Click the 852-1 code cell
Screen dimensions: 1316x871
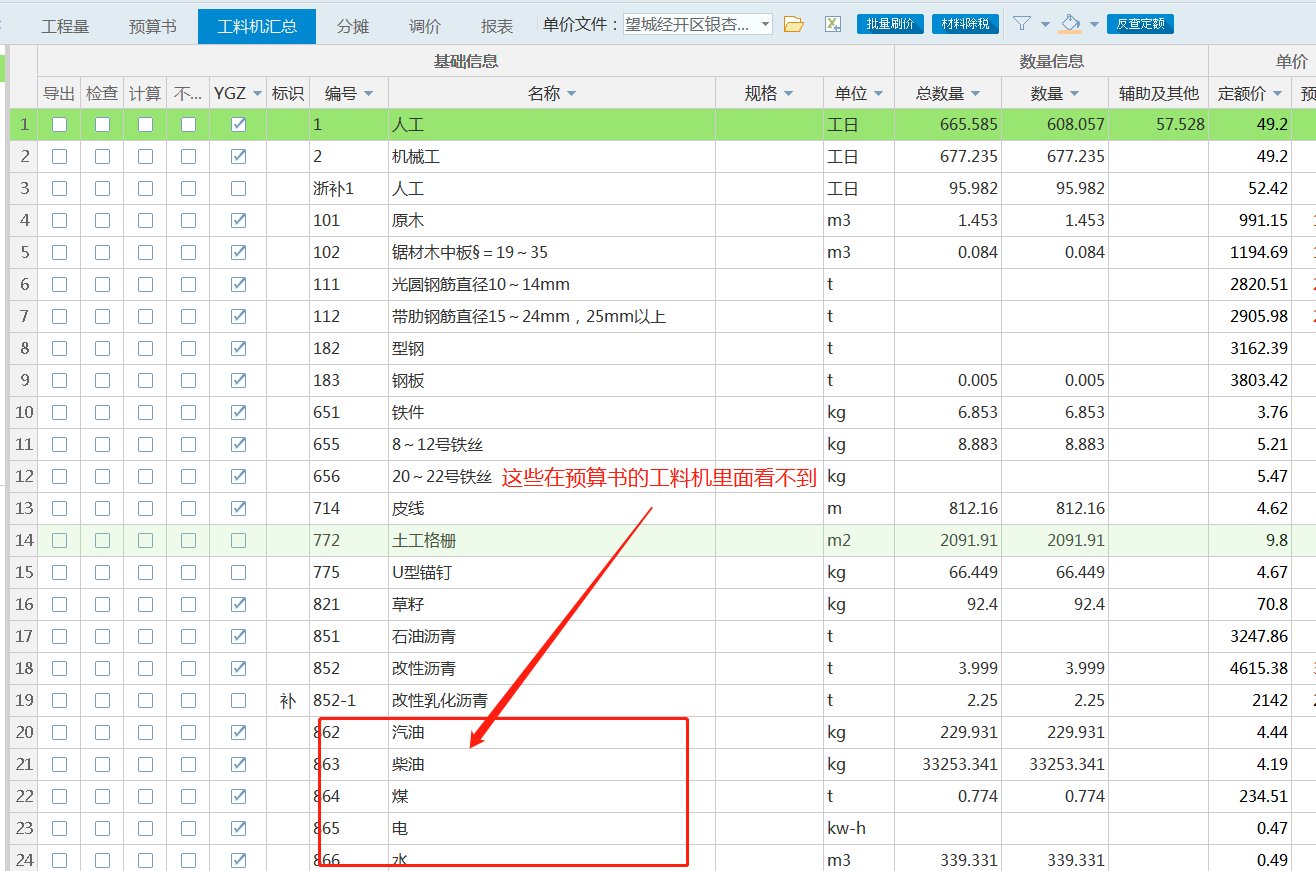coord(349,701)
